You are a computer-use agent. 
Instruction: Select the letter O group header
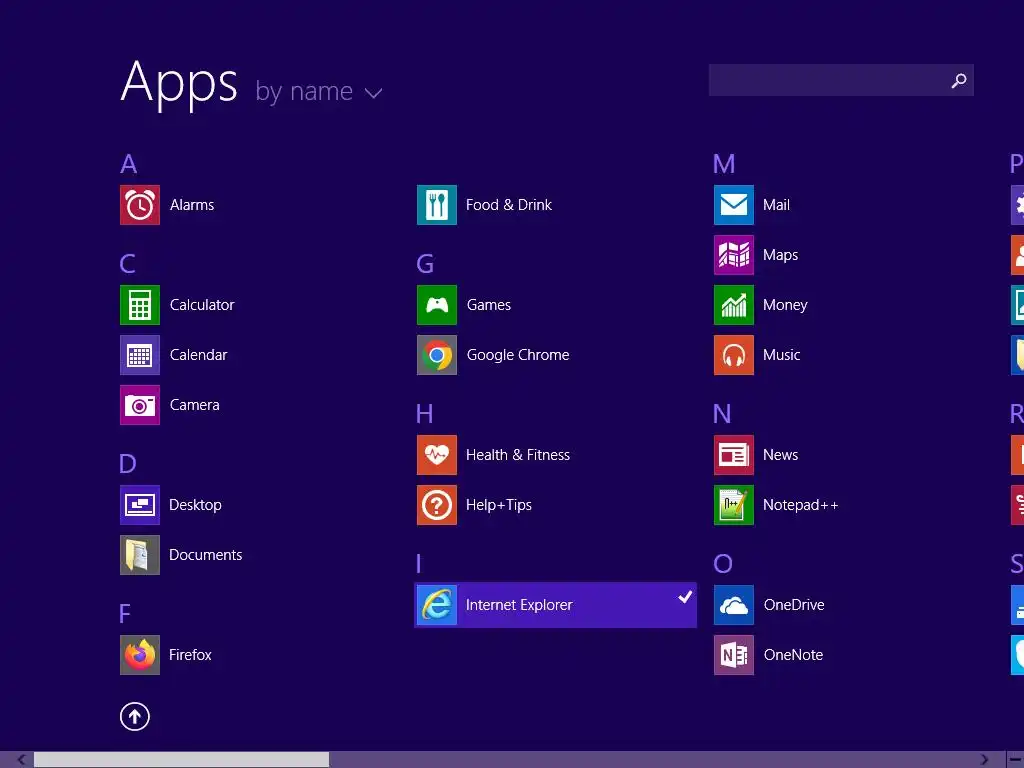click(723, 564)
